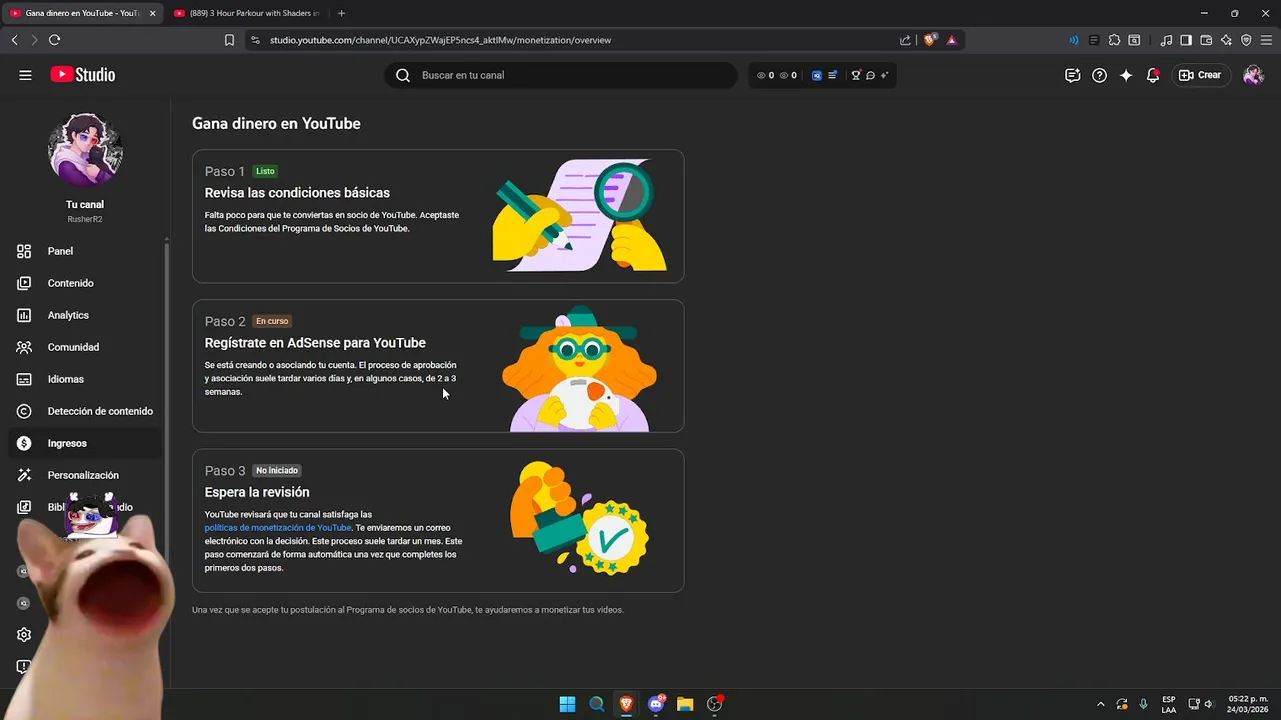The height and width of the screenshot is (720, 1281).
Task: Click the trophy icon in the extension bar
Action: 856,75
